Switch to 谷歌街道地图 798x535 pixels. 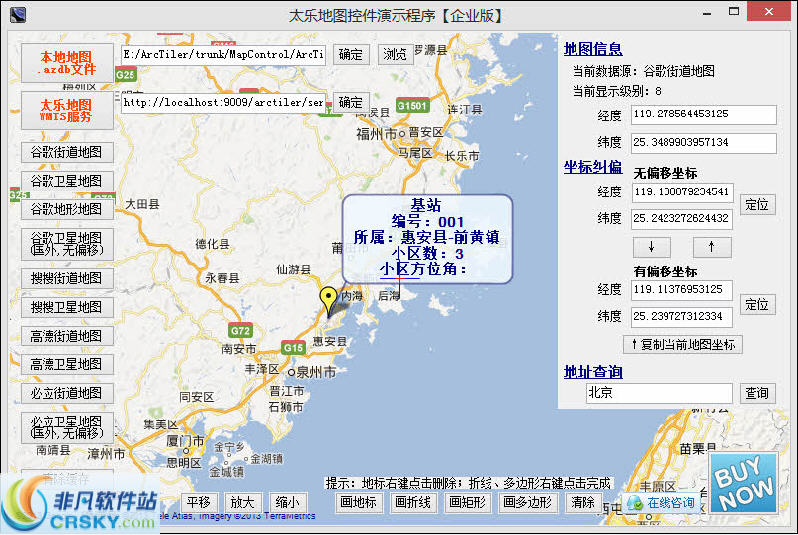tap(67, 152)
